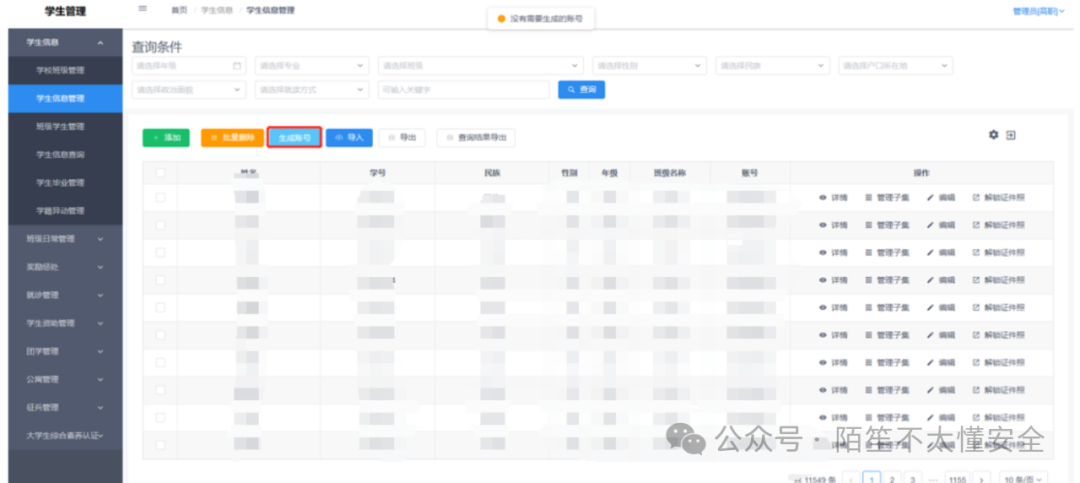Tick the checkbox of the seventh table row

160,363
